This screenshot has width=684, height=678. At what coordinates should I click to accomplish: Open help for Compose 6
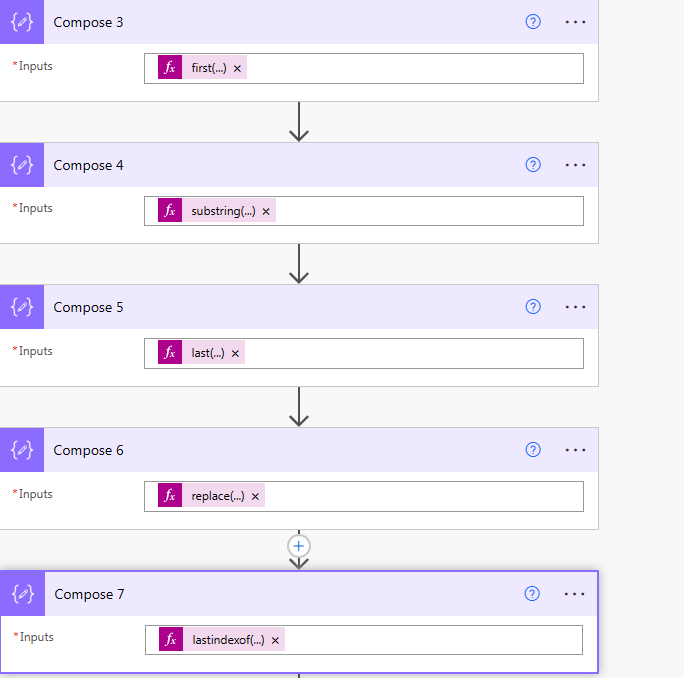coord(533,450)
